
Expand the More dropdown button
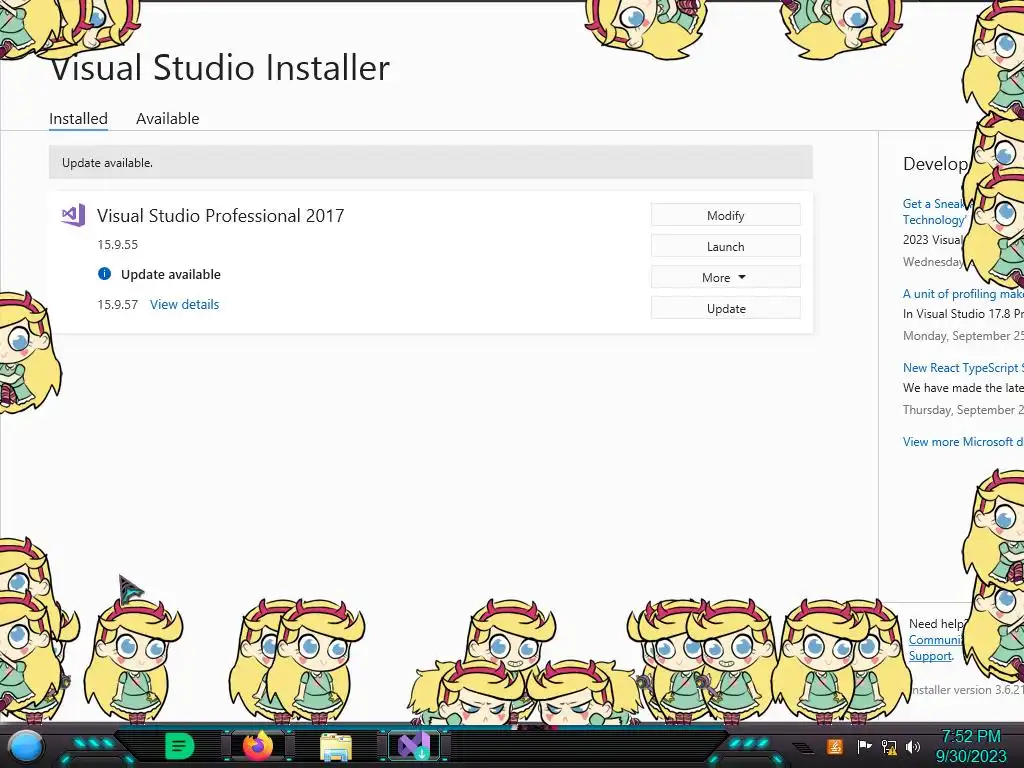click(726, 278)
